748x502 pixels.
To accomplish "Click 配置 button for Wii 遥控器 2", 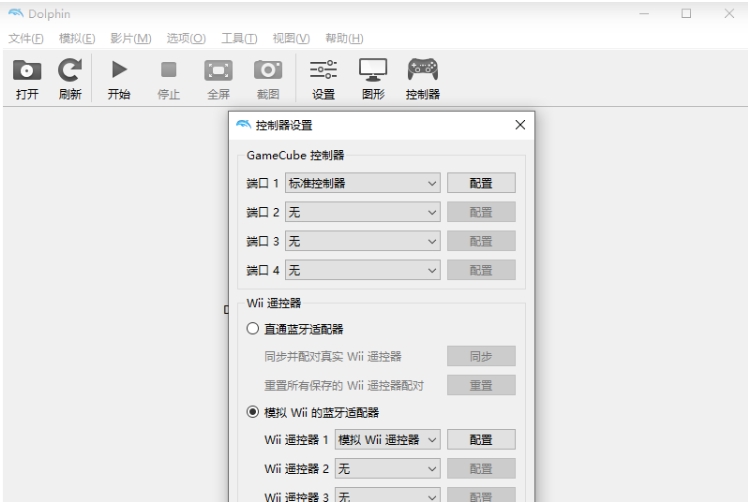I will tap(481, 469).
